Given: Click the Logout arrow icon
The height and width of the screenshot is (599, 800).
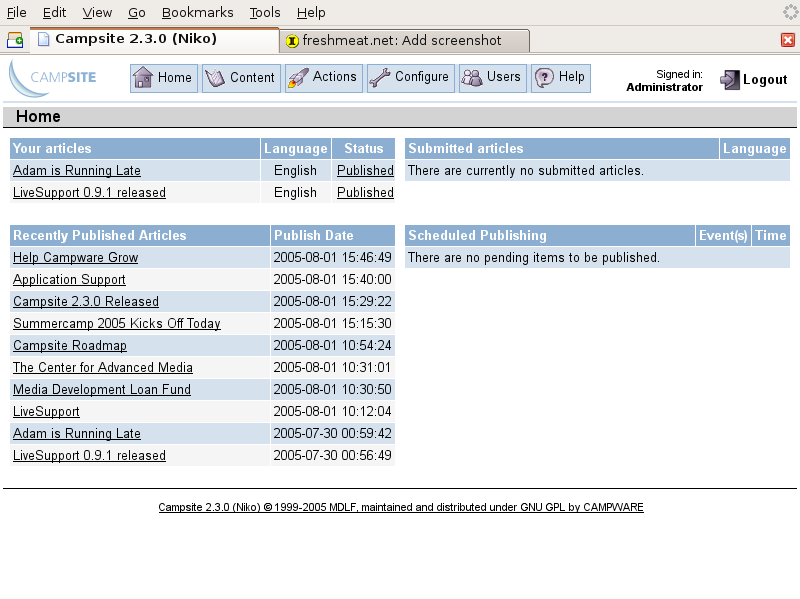Looking at the screenshot, I should pyautogui.click(x=730, y=79).
